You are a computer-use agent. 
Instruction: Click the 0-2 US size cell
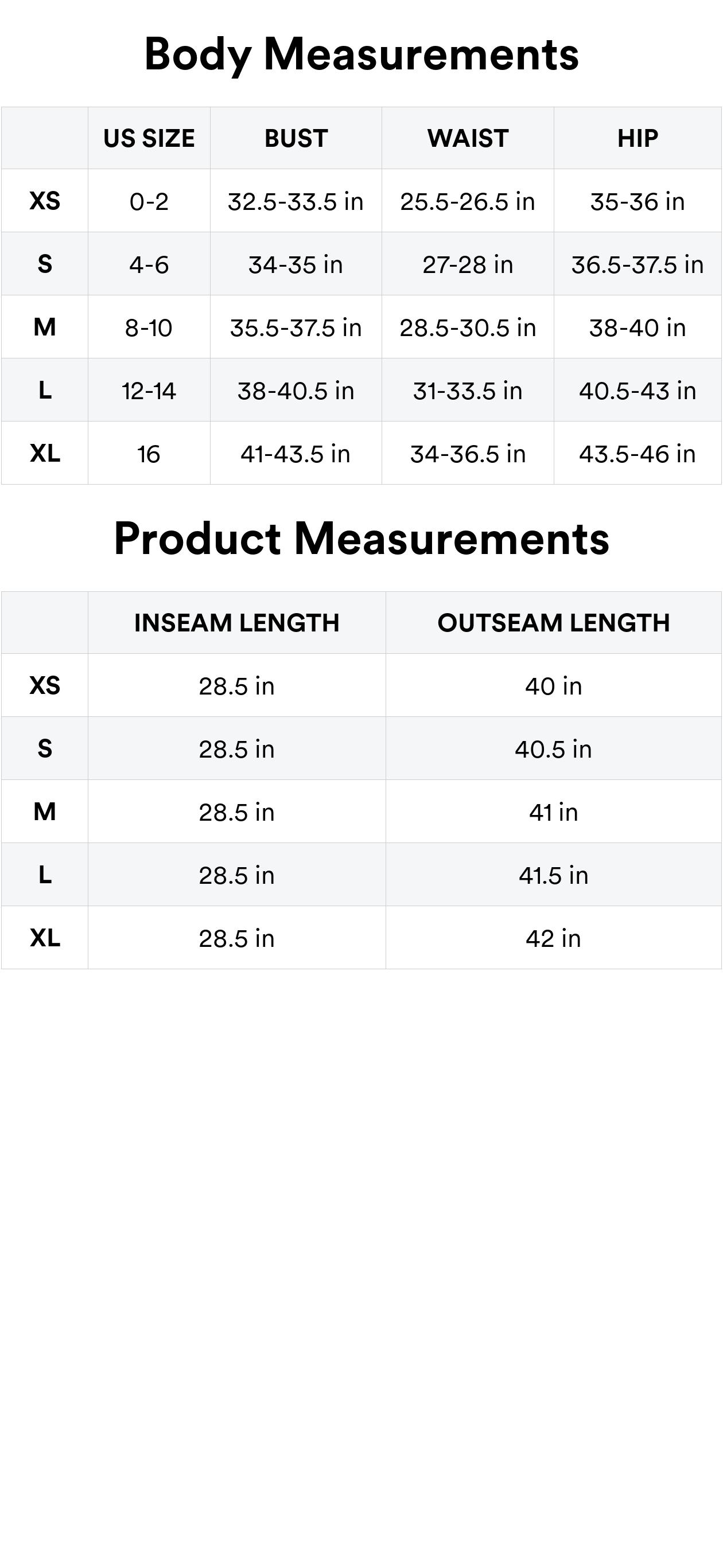[149, 202]
